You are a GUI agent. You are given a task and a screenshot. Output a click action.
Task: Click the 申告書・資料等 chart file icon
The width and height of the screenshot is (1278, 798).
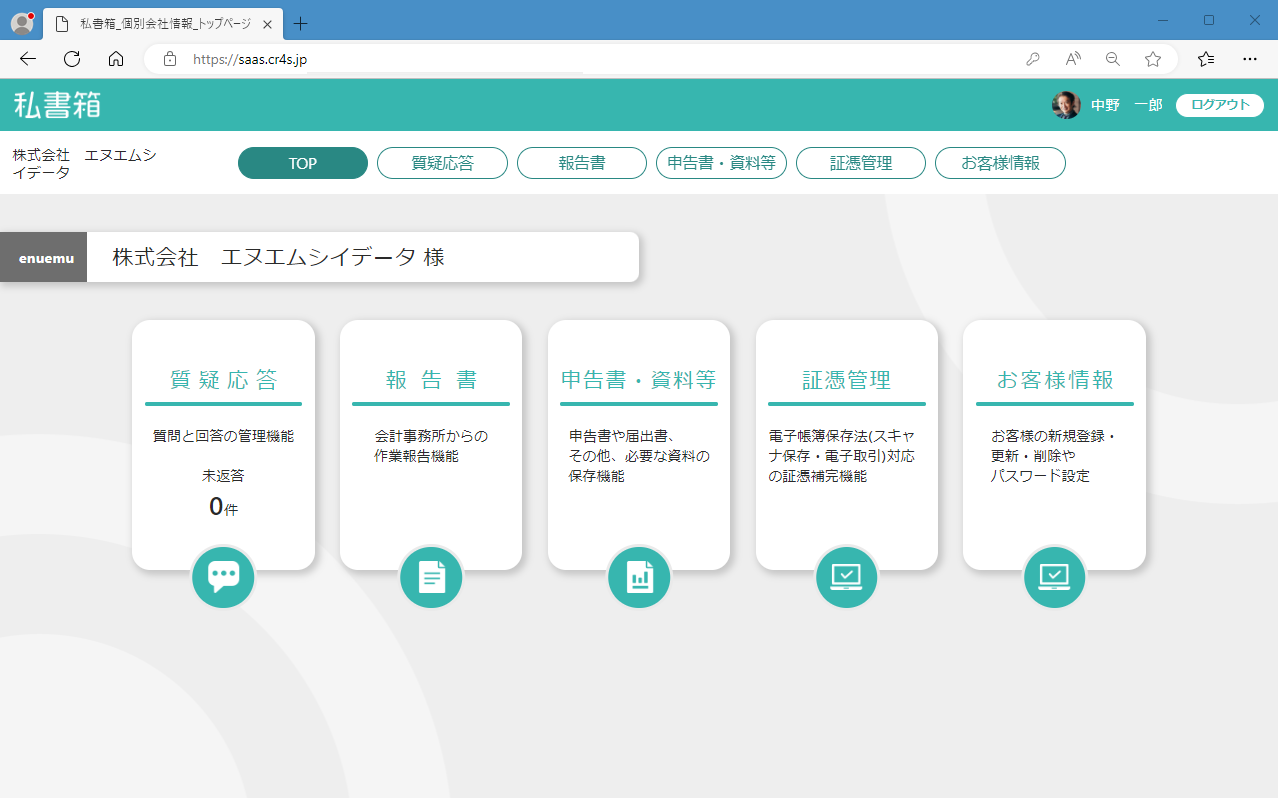(639, 577)
